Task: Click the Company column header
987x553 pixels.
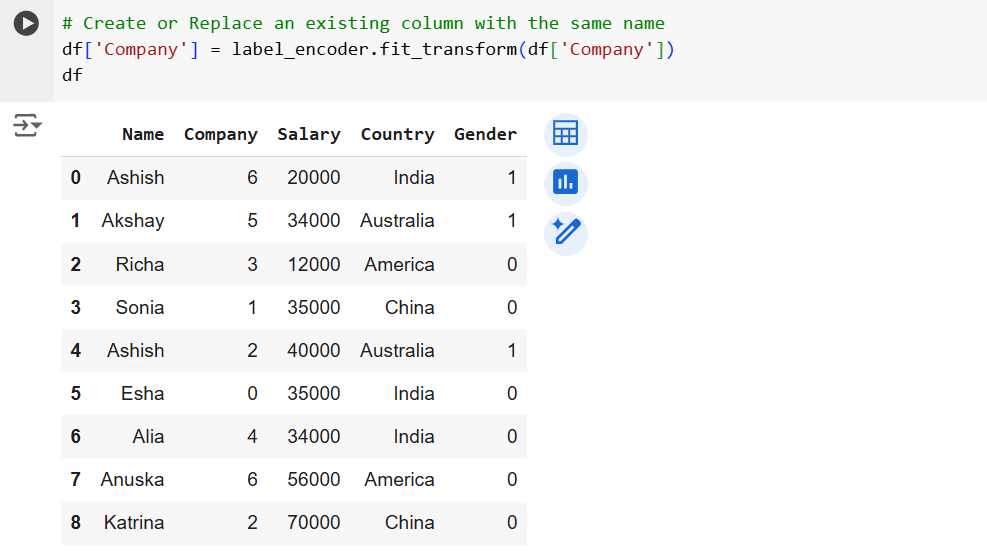Action: point(220,134)
